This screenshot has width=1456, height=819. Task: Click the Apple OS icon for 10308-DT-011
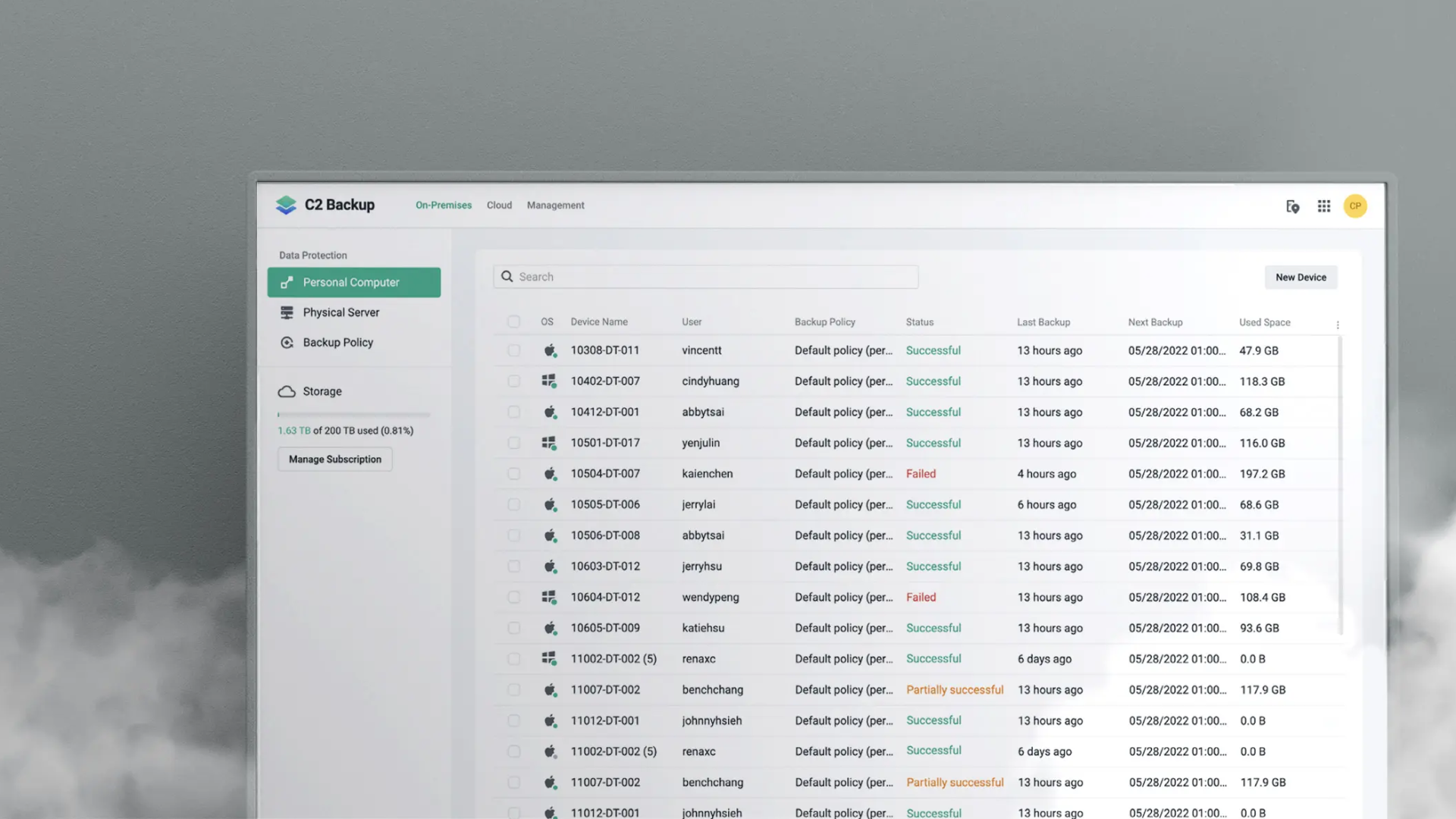point(550,350)
